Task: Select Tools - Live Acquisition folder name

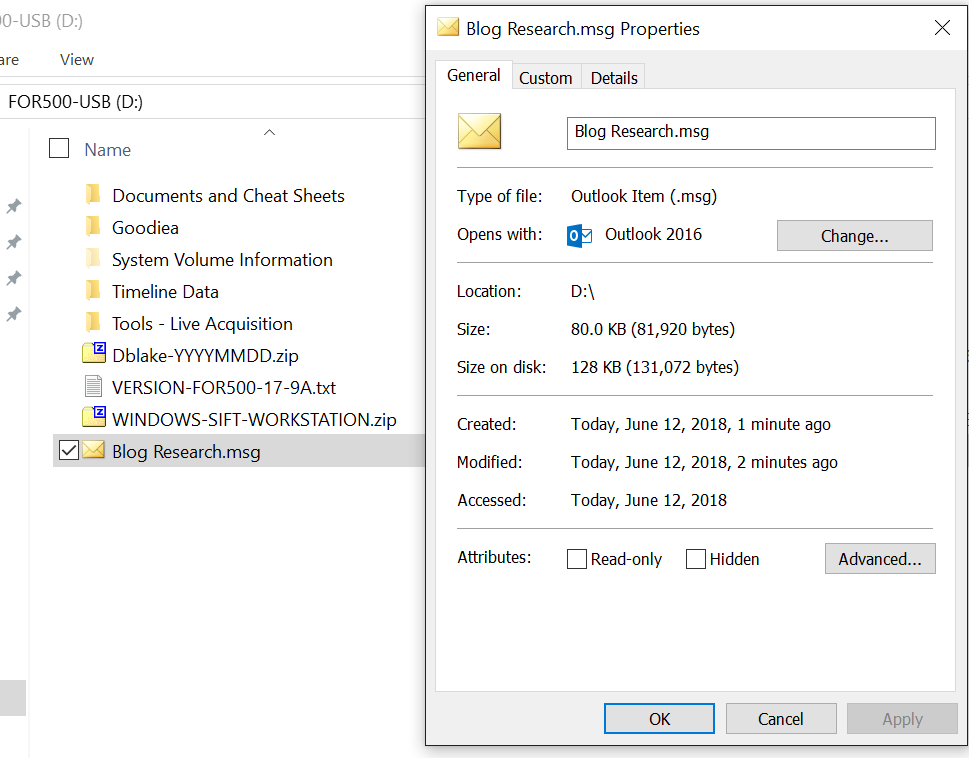Action: [x=202, y=324]
